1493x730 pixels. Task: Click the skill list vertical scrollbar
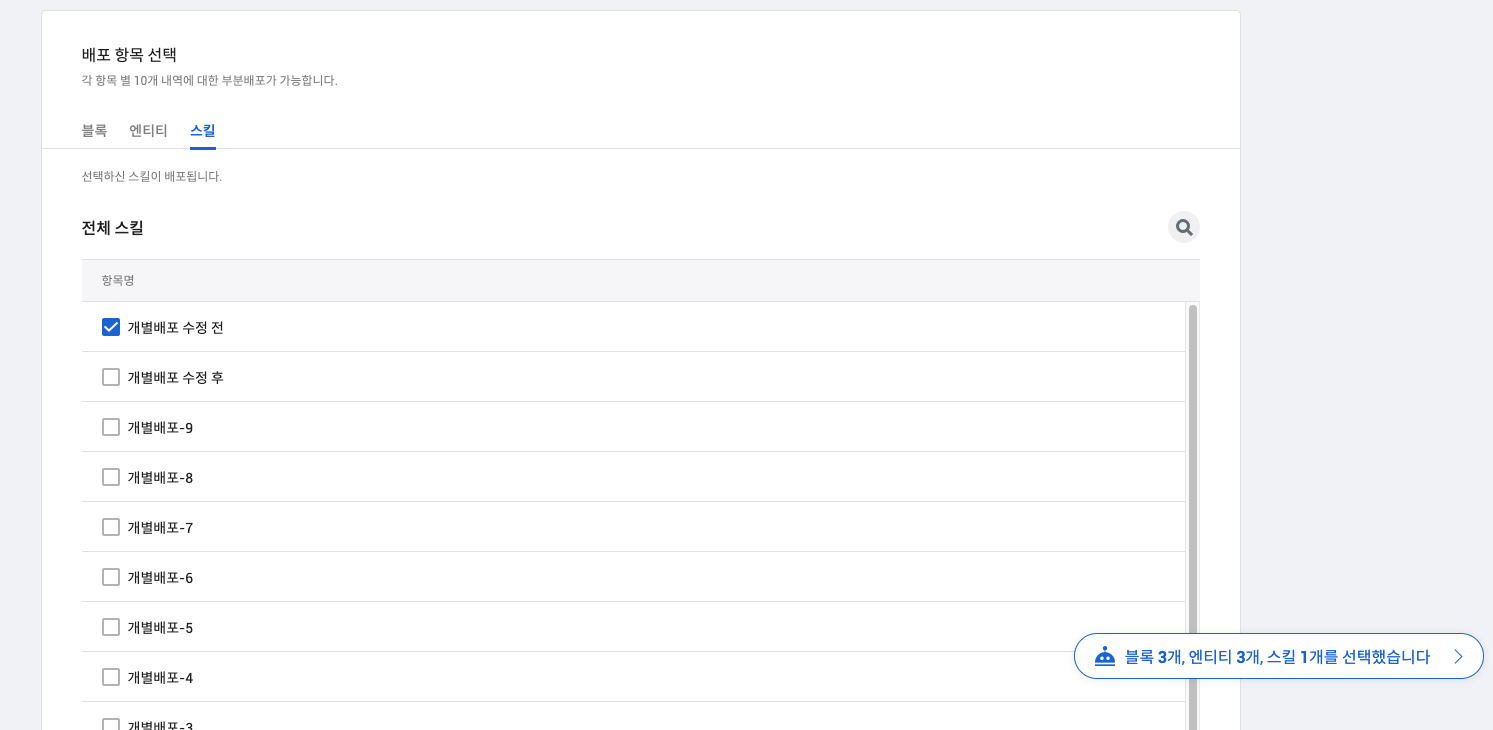pyautogui.click(x=1192, y=500)
